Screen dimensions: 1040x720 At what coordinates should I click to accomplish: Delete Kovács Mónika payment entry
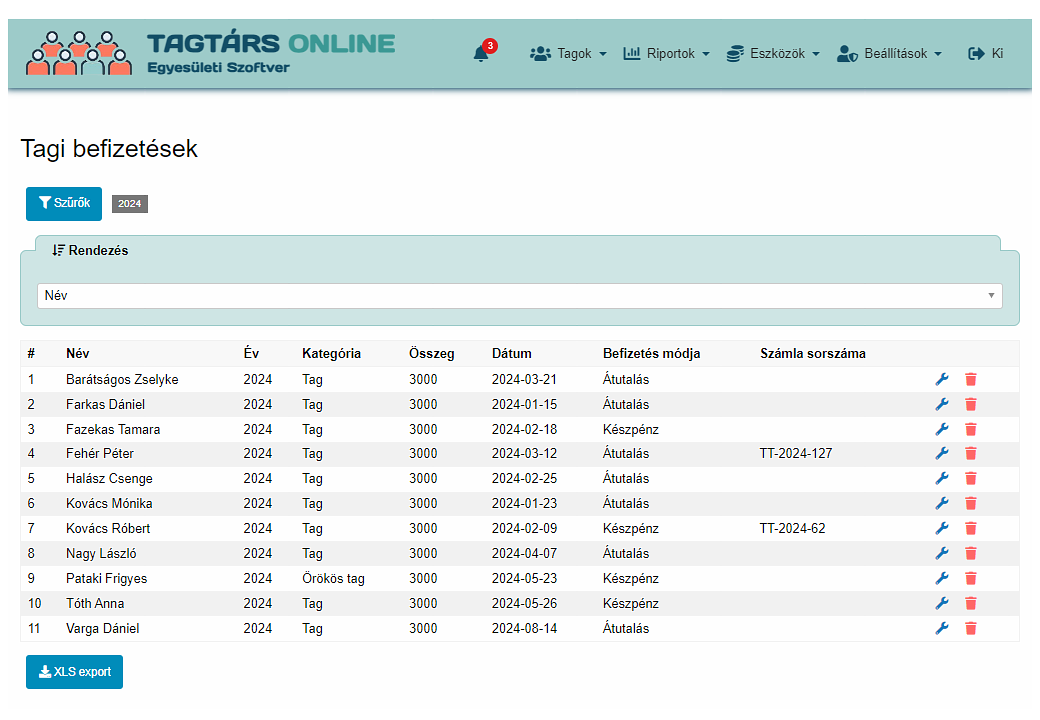pos(971,503)
